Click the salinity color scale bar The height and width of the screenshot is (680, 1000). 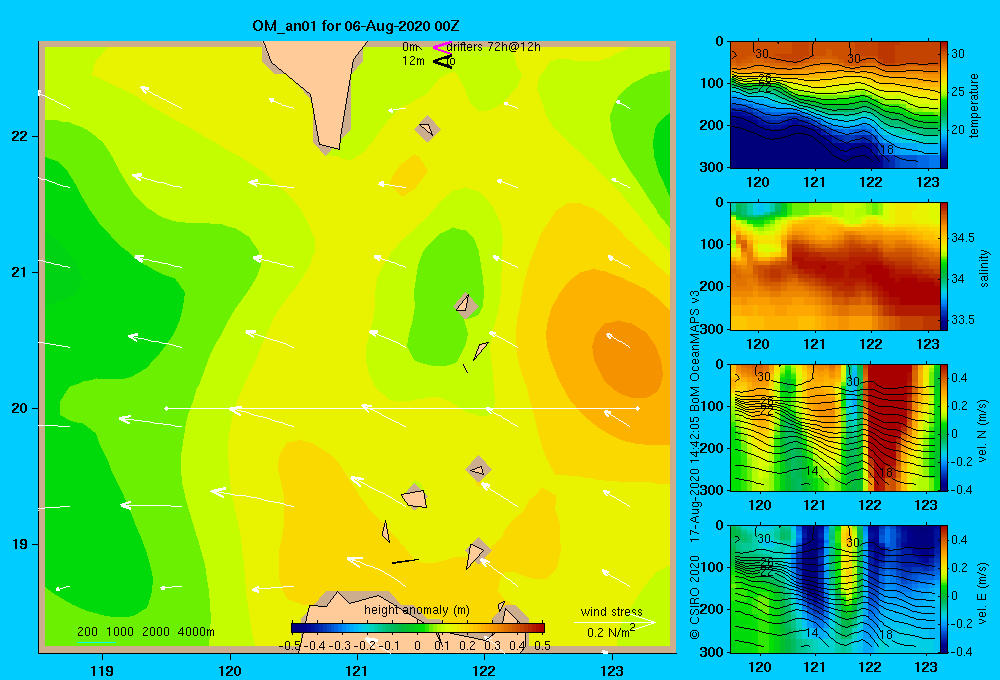click(944, 266)
